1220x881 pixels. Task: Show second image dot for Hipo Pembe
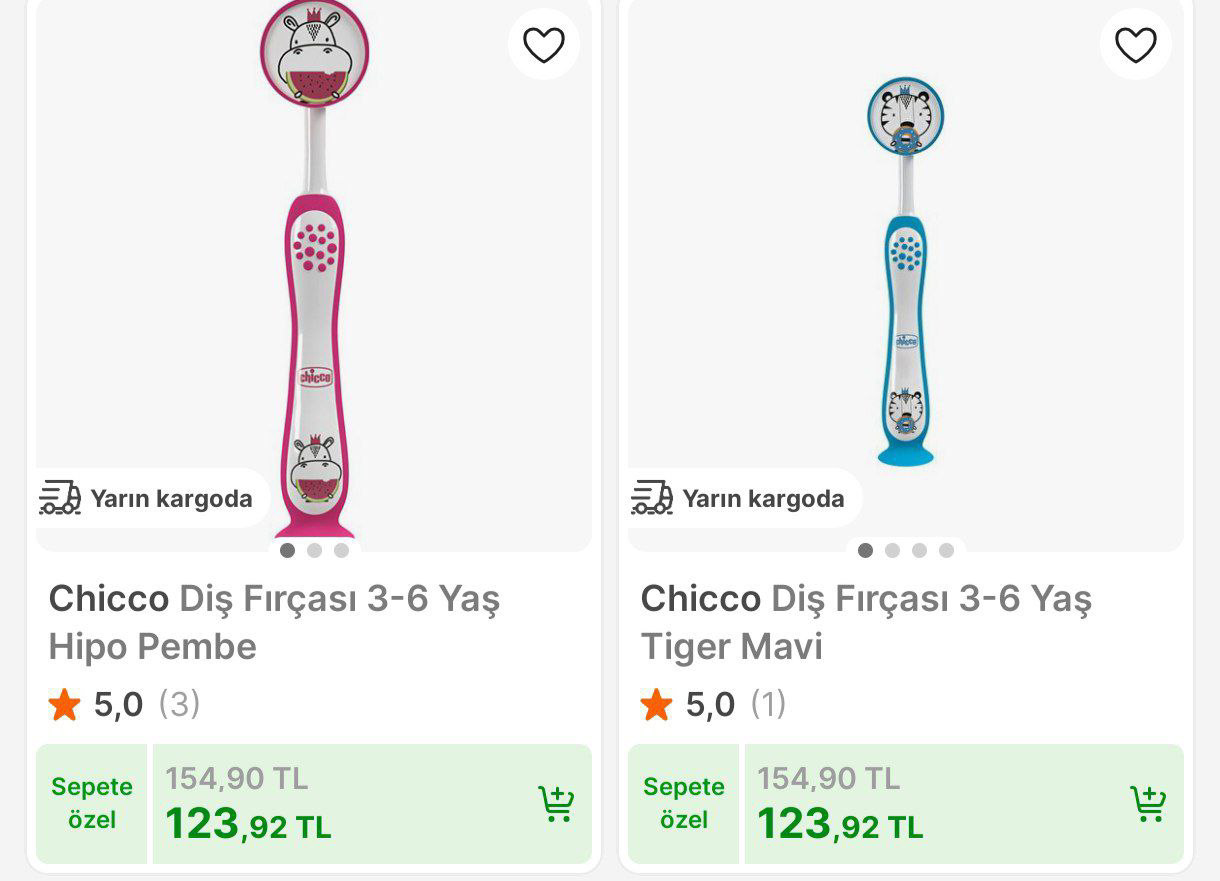click(315, 550)
